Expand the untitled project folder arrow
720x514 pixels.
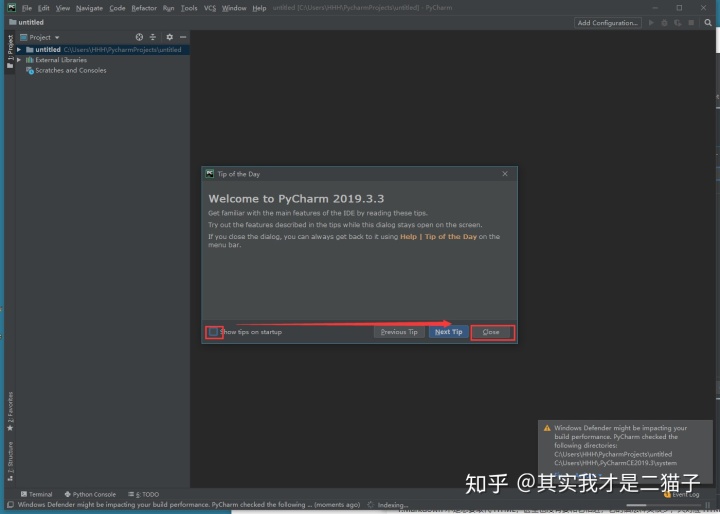(x=19, y=50)
